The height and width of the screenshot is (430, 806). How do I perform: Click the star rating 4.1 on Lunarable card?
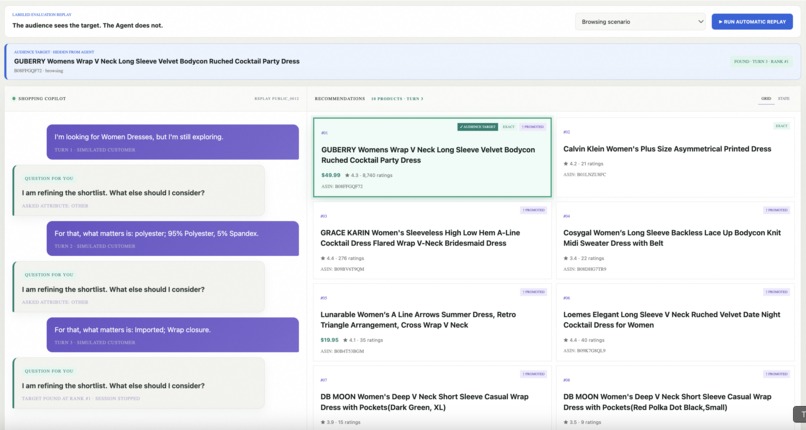[363, 340]
